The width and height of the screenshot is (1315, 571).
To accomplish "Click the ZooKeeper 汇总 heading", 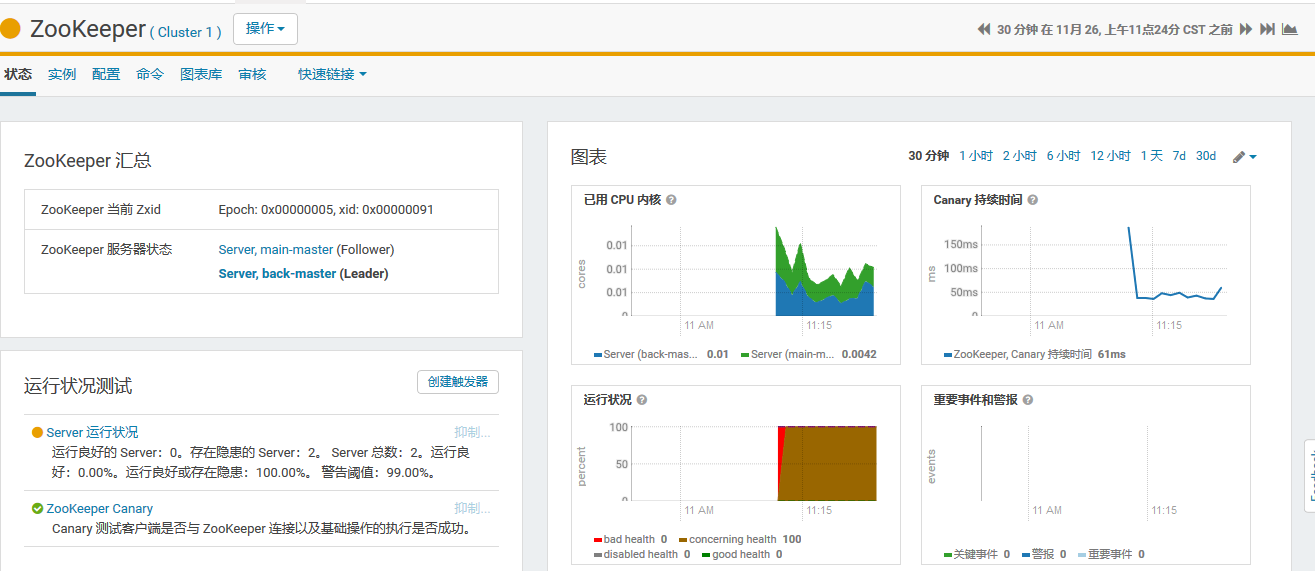I will point(88,161).
